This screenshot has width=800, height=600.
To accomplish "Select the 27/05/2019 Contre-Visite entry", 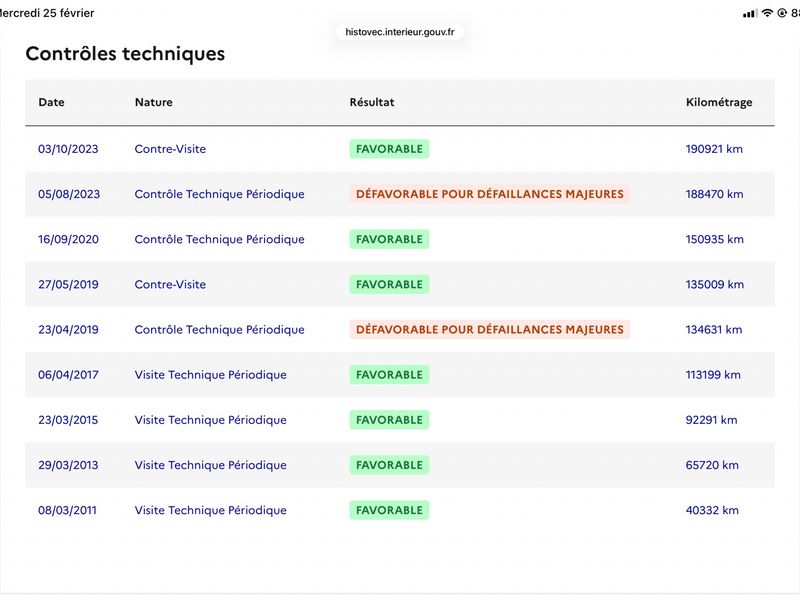I will (x=170, y=284).
